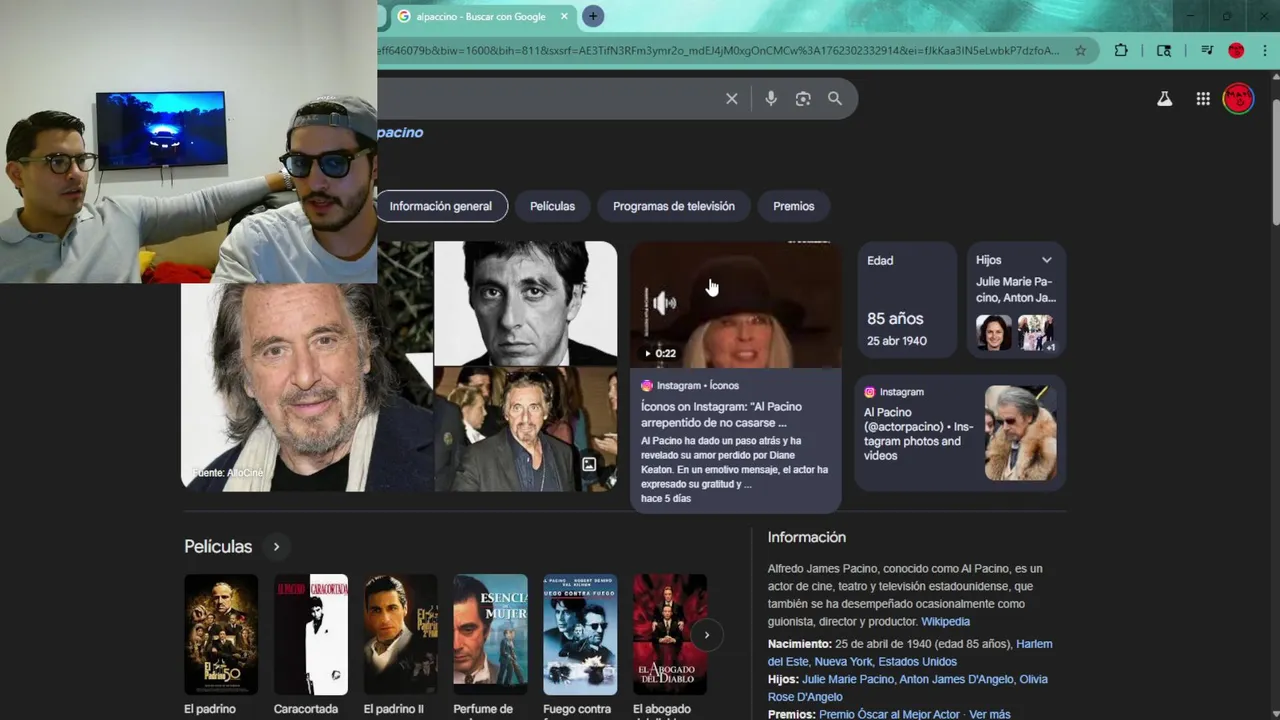Show more films with Películas arrow
The height and width of the screenshot is (720, 1280).
pos(276,546)
